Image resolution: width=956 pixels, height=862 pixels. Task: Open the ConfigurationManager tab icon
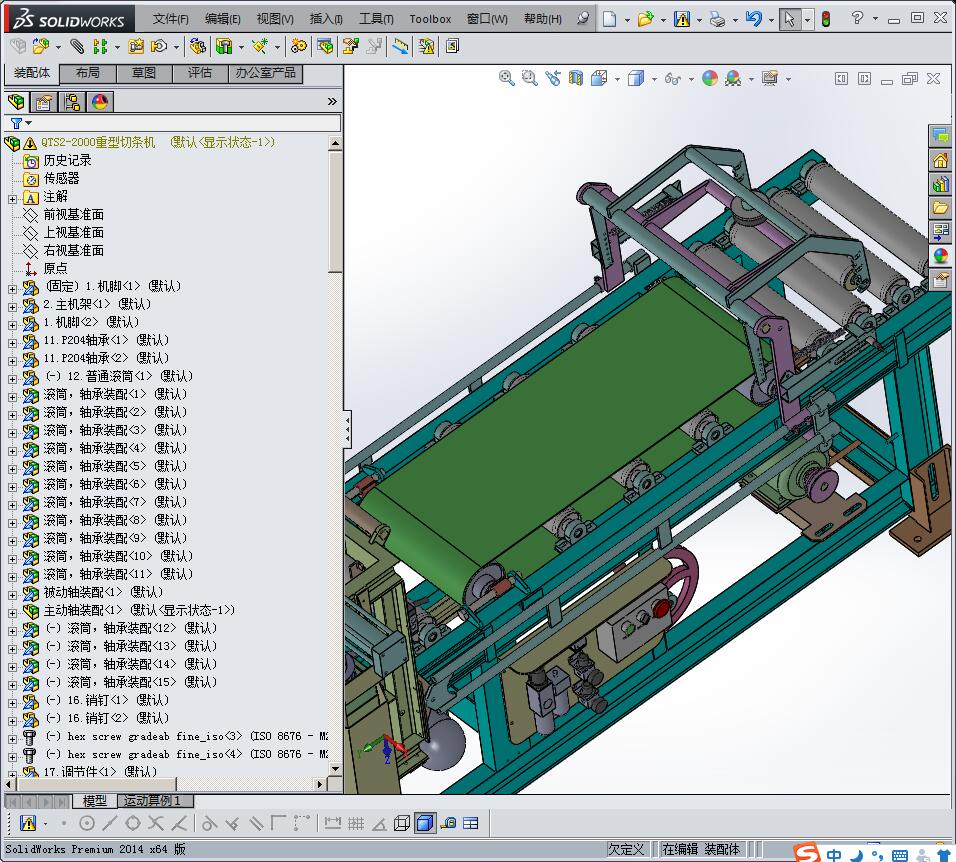[x=71, y=102]
